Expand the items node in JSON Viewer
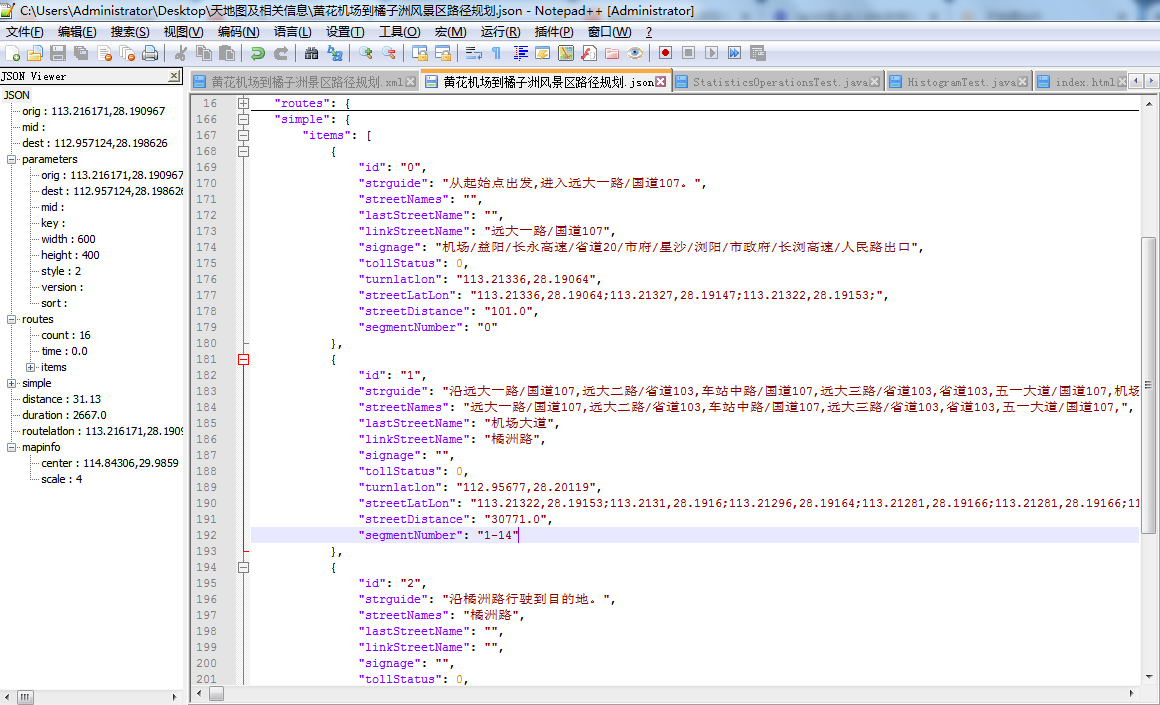The width and height of the screenshot is (1160, 705). (x=30, y=367)
